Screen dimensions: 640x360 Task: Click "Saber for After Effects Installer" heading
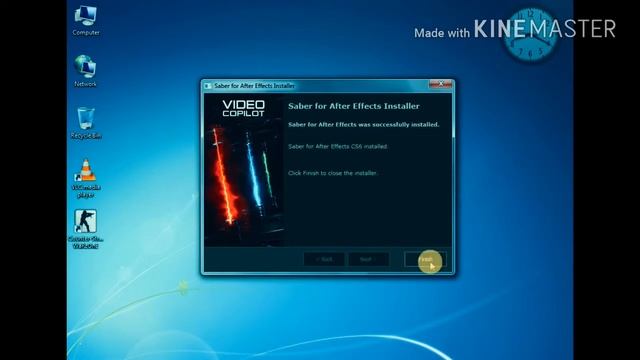pyautogui.click(x=354, y=106)
